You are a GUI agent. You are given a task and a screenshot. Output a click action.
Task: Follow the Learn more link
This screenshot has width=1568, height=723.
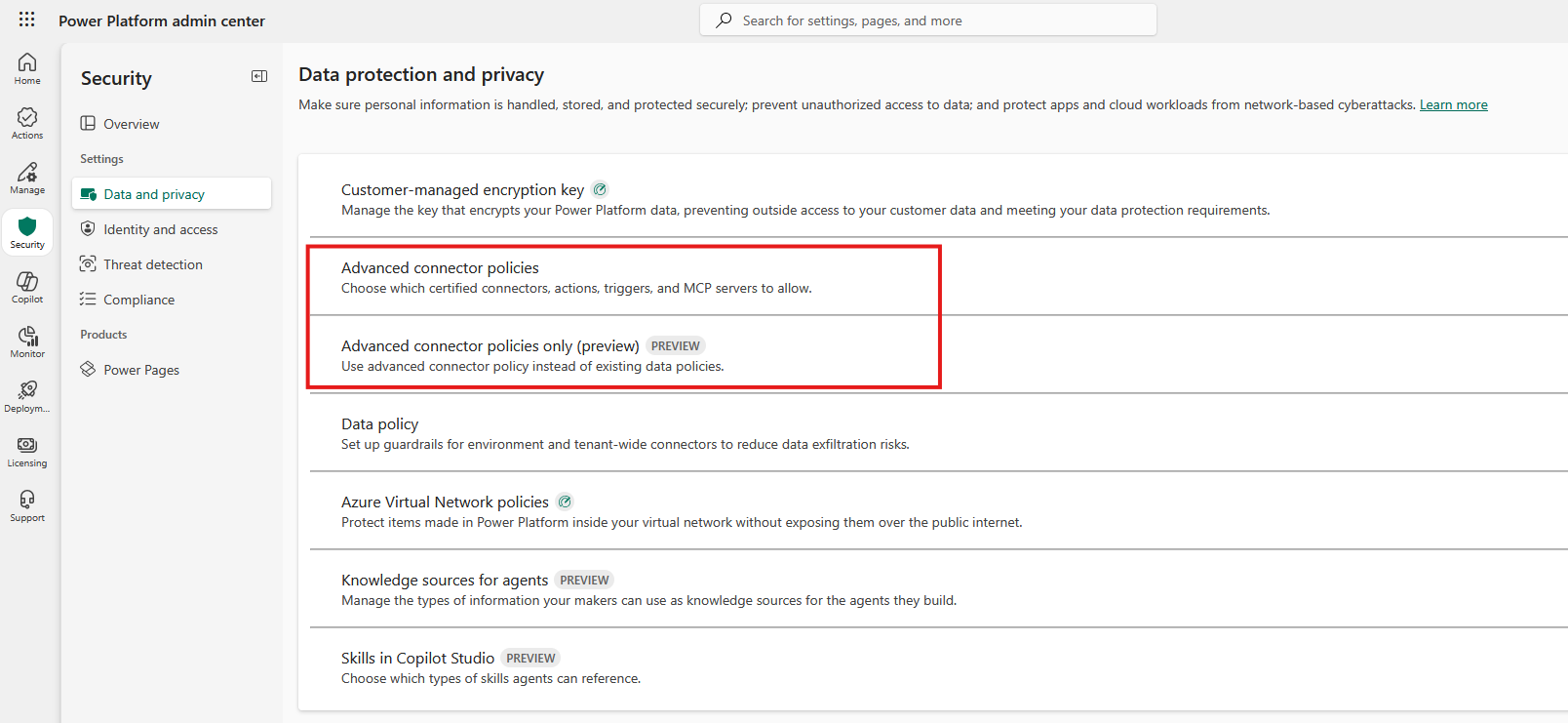[x=1453, y=104]
